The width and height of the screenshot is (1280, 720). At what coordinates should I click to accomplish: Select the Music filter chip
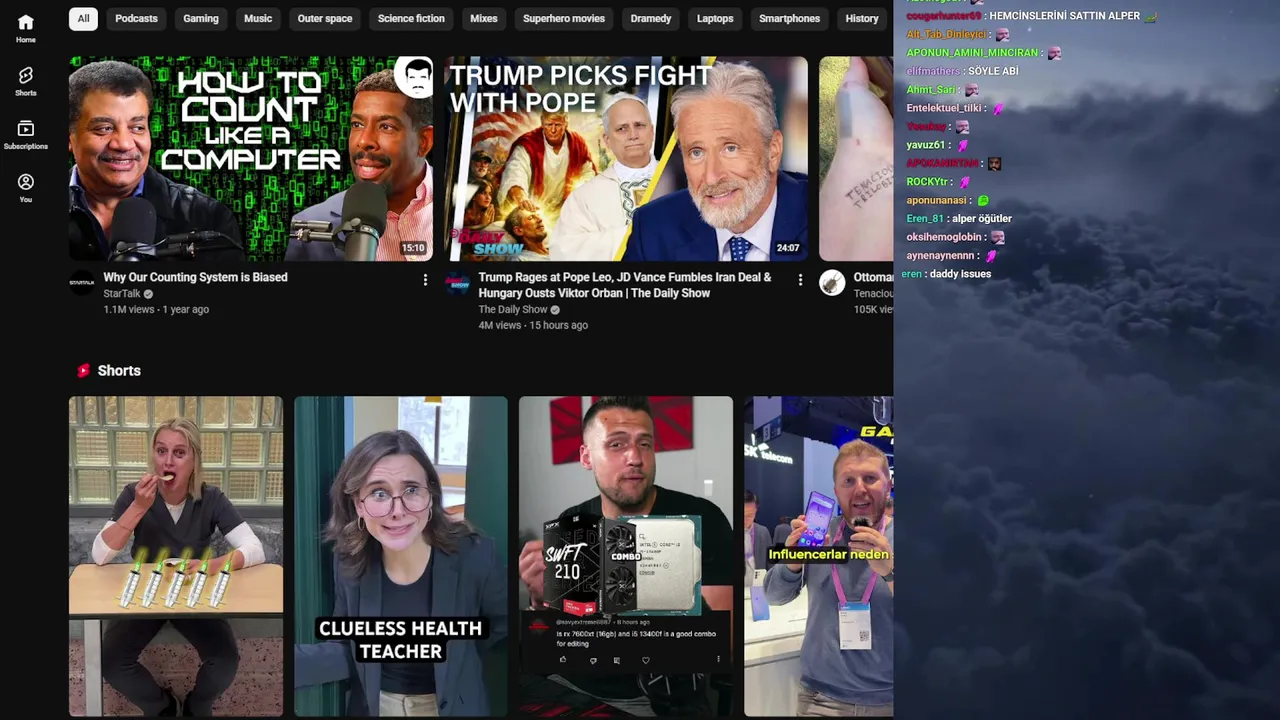(258, 18)
